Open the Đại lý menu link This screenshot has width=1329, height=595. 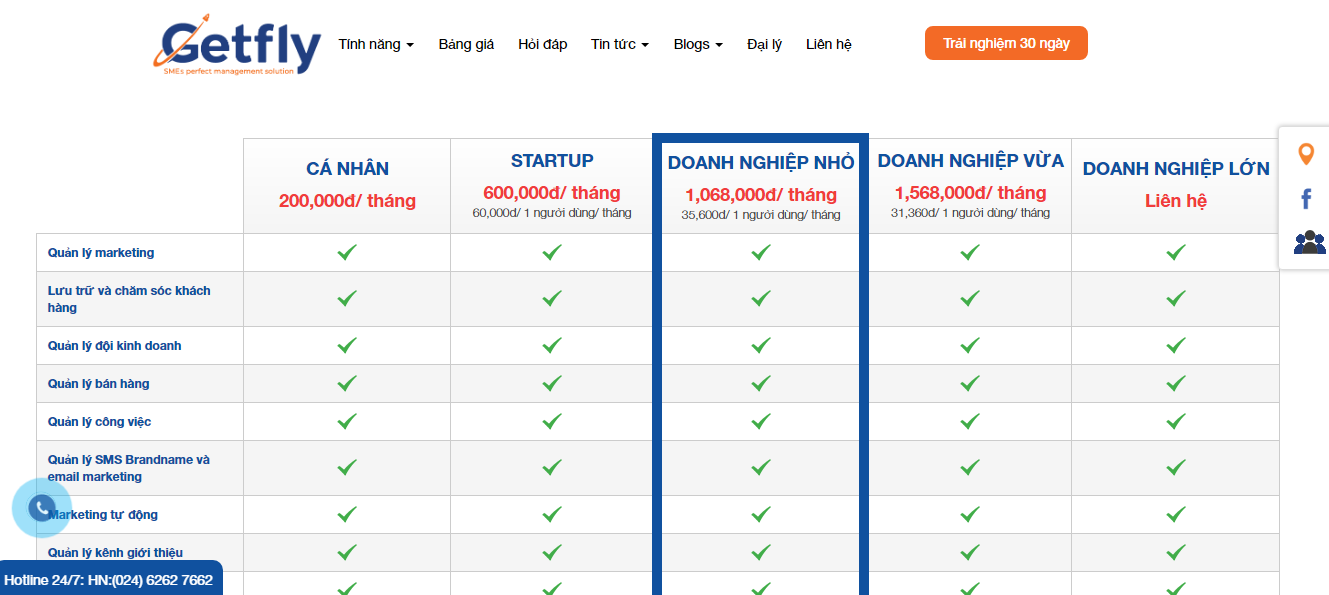(764, 44)
